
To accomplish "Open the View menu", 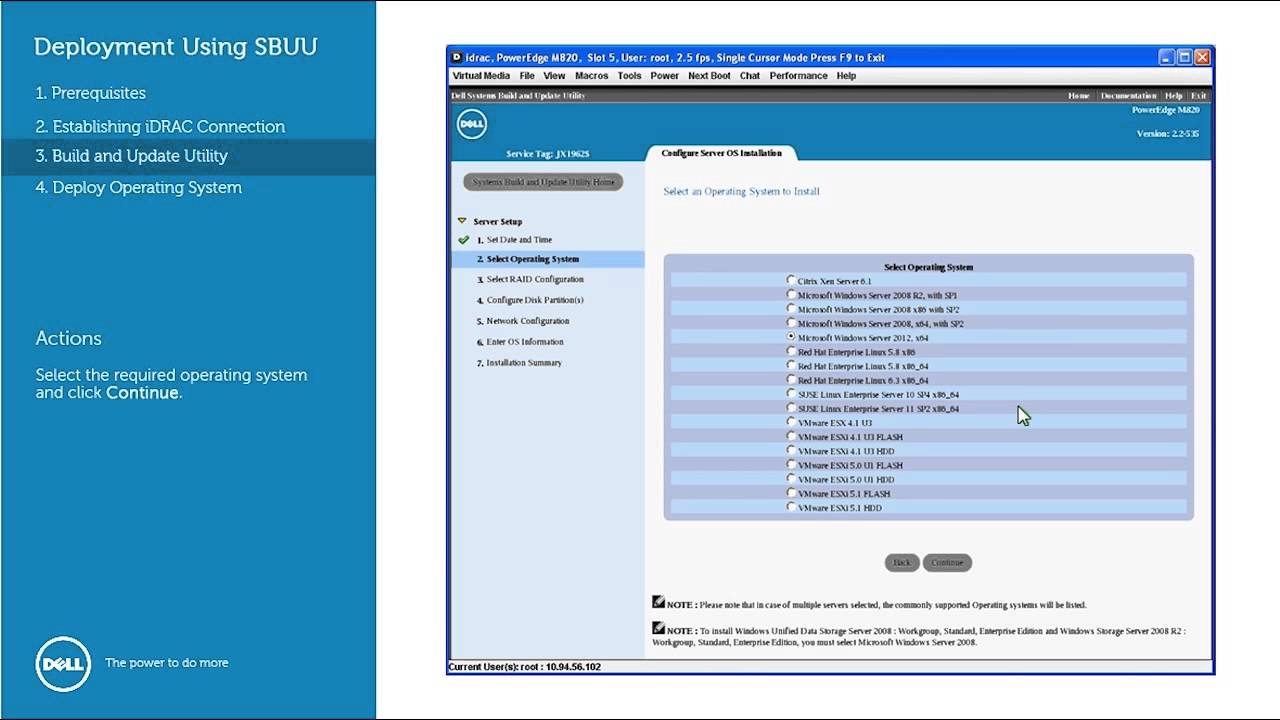I will tap(554, 76).
